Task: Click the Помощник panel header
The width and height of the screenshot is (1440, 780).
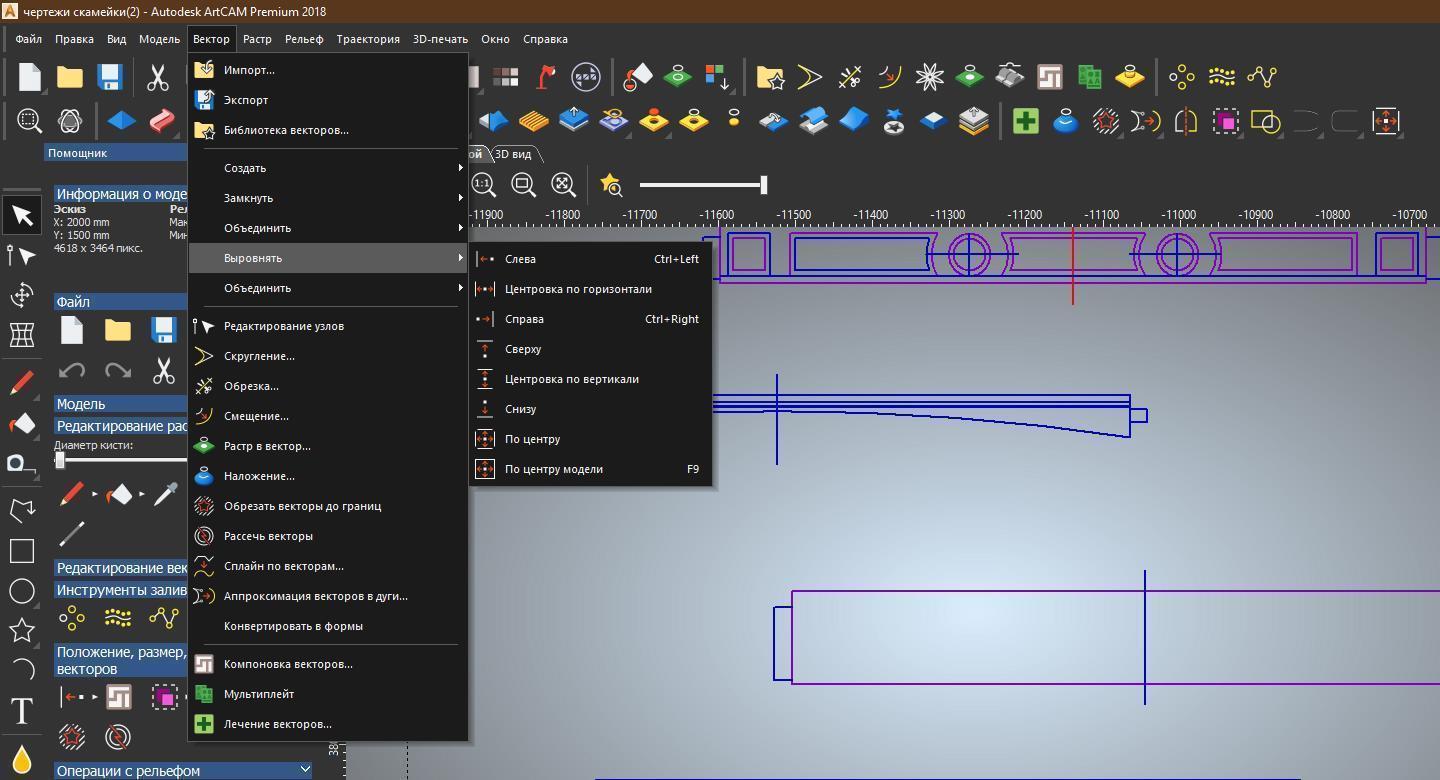Action: (116, 153)
